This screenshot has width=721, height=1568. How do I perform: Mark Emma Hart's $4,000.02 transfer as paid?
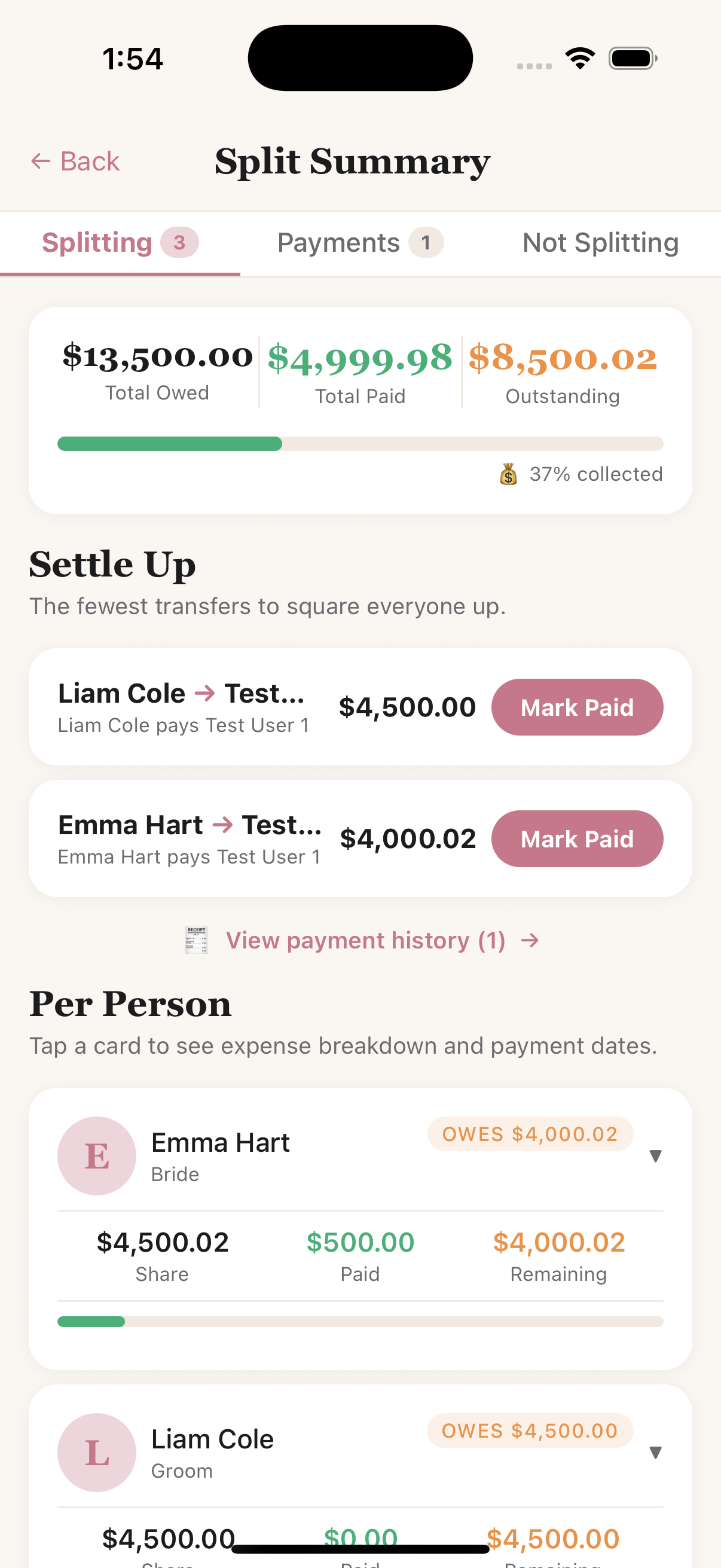577,838
